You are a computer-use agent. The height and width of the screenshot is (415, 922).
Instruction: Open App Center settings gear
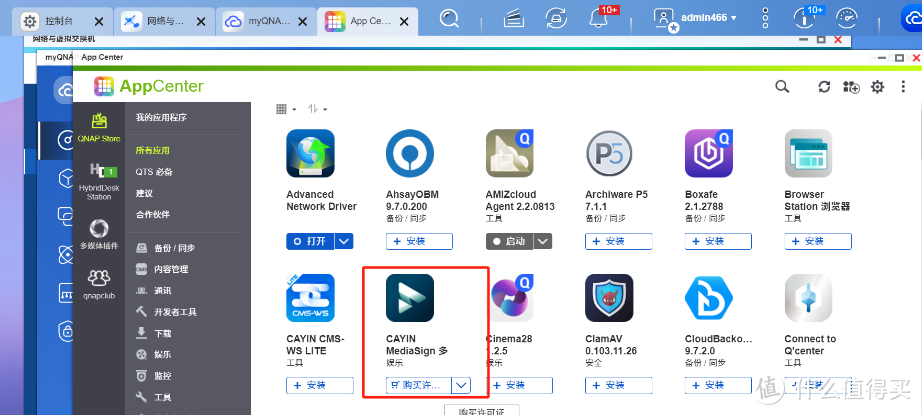coord(877,87)
